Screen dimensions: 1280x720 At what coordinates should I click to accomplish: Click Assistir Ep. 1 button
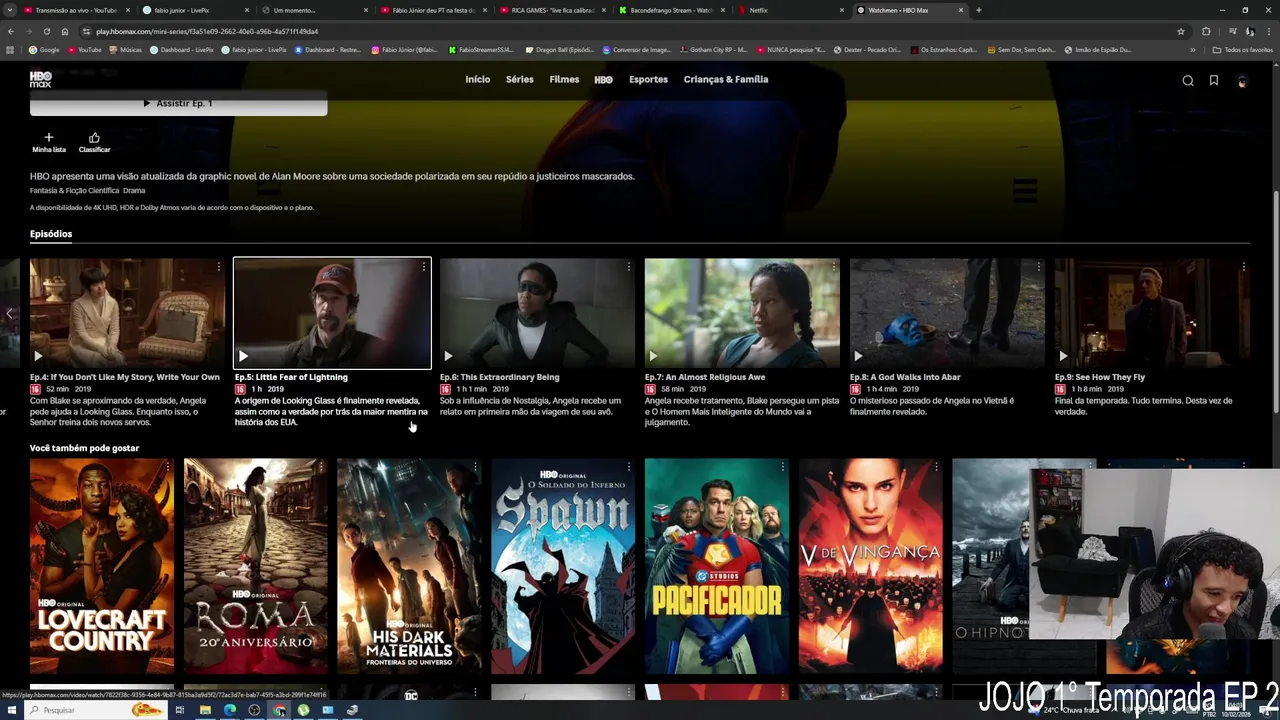(178, 103)
